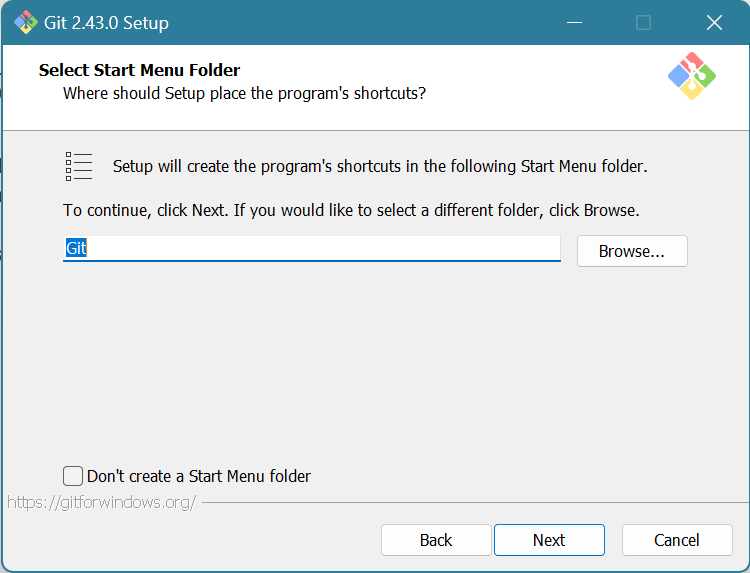The image size is (750, 573).
Task: Minimize the Git Setup window
Action: [x=573, y=22]
